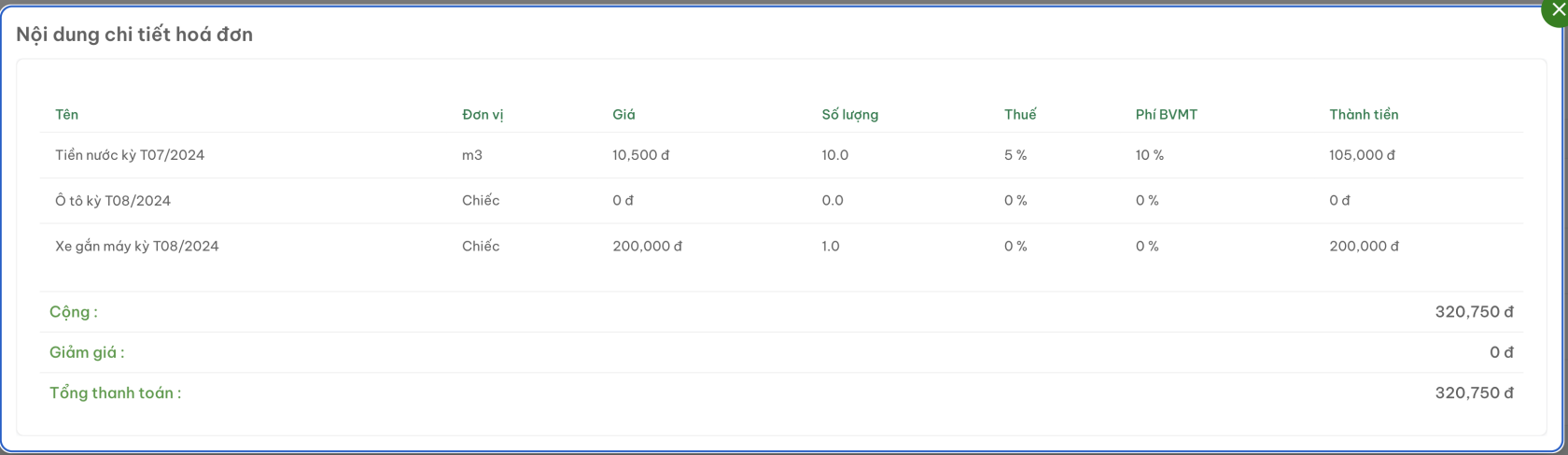Click the dialog title Nội dung chi tiết hoá đơn

point(134,35)
